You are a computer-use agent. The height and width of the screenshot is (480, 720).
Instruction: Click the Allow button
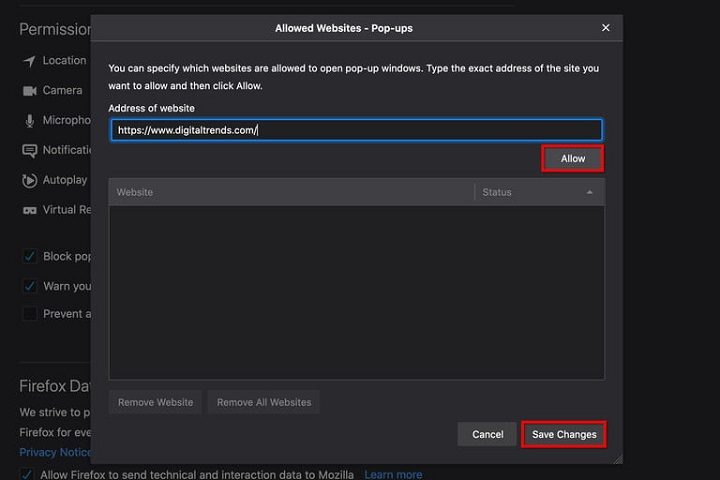click(x=572, y=159)
